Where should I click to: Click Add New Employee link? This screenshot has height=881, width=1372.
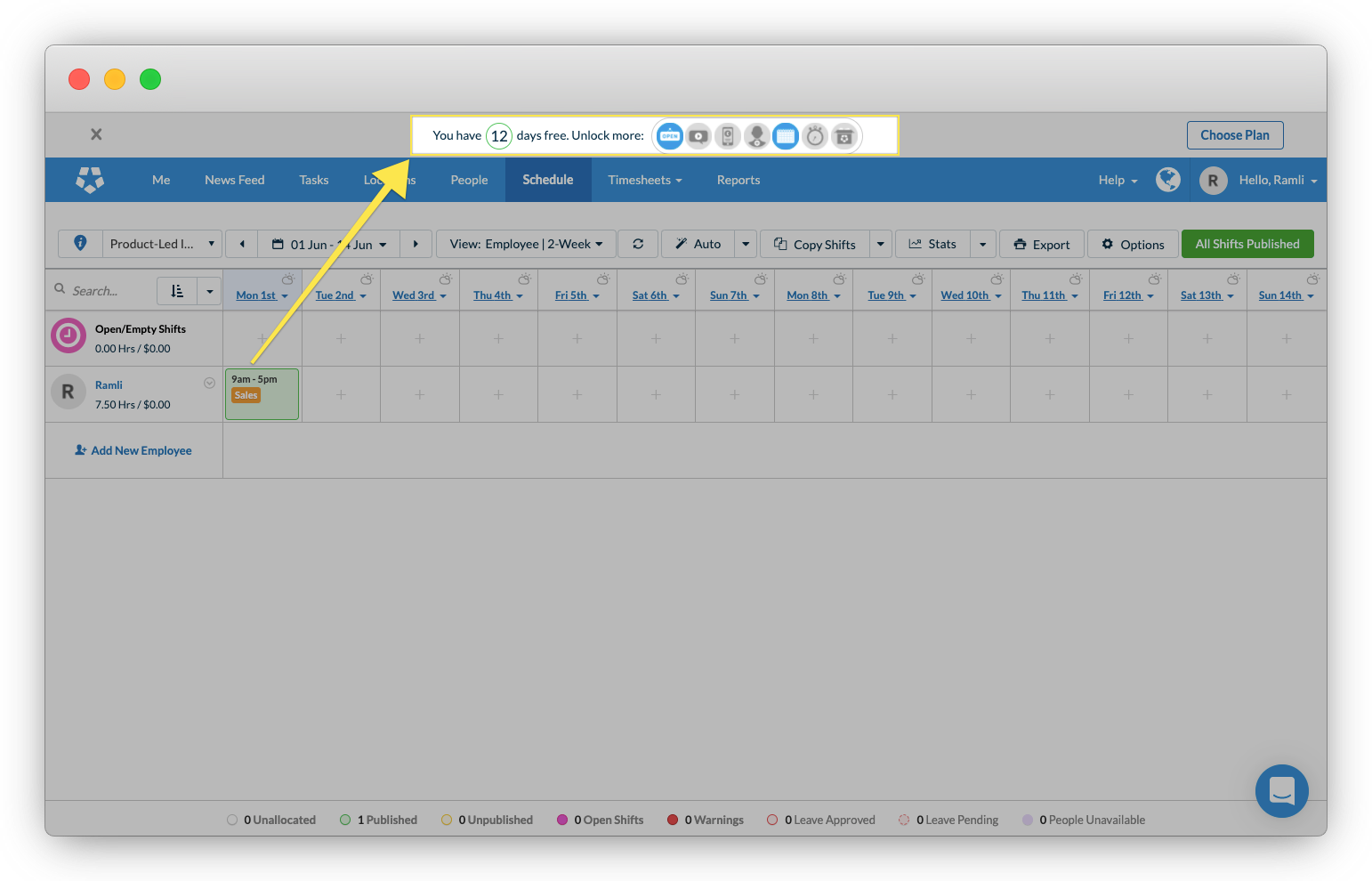click(133, 450)
